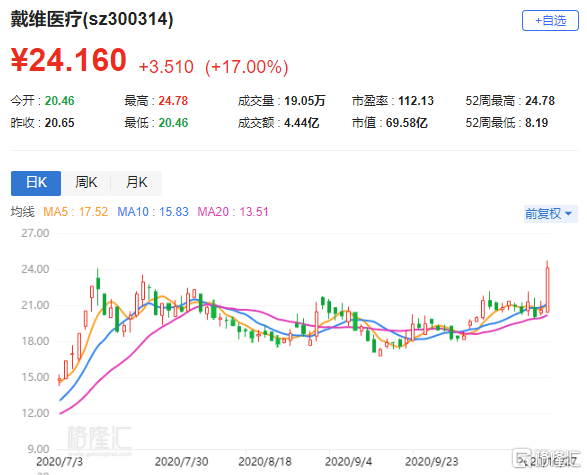Switch to 周K weekly chart tab
Screen dimensions: 587x475
point(86,183)
